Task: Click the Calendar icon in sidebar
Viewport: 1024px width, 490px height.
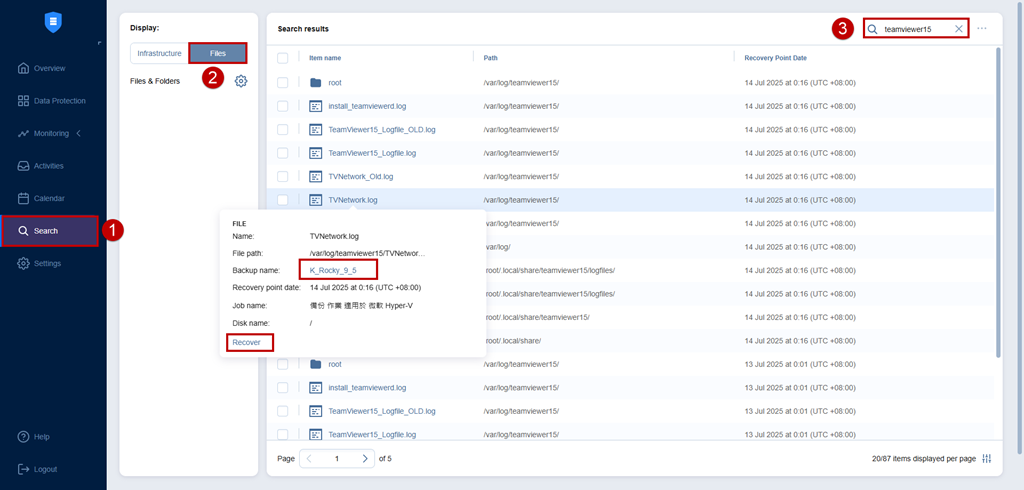Action: [24, 198]
